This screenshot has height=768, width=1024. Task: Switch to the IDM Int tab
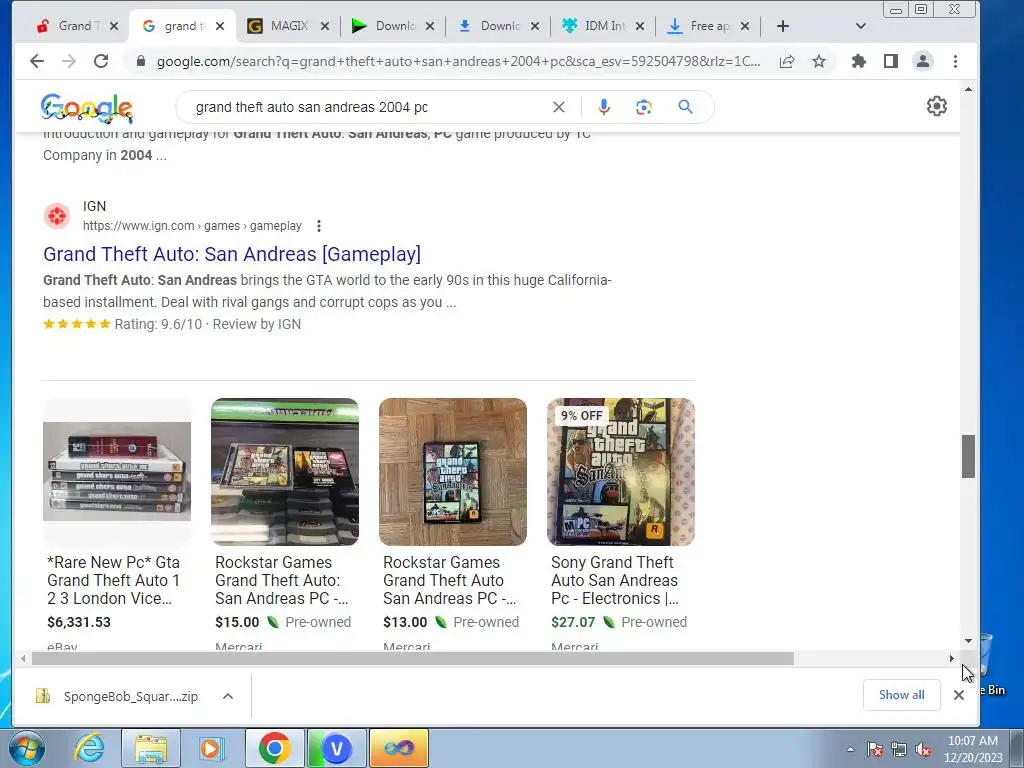pyautogui.click(x=597, y=26)
